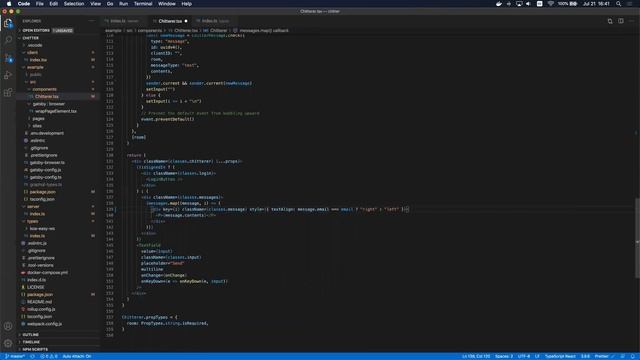
Task: Open notifications bell in status bar
Action: pyautogui.click(x=633, y=356)
